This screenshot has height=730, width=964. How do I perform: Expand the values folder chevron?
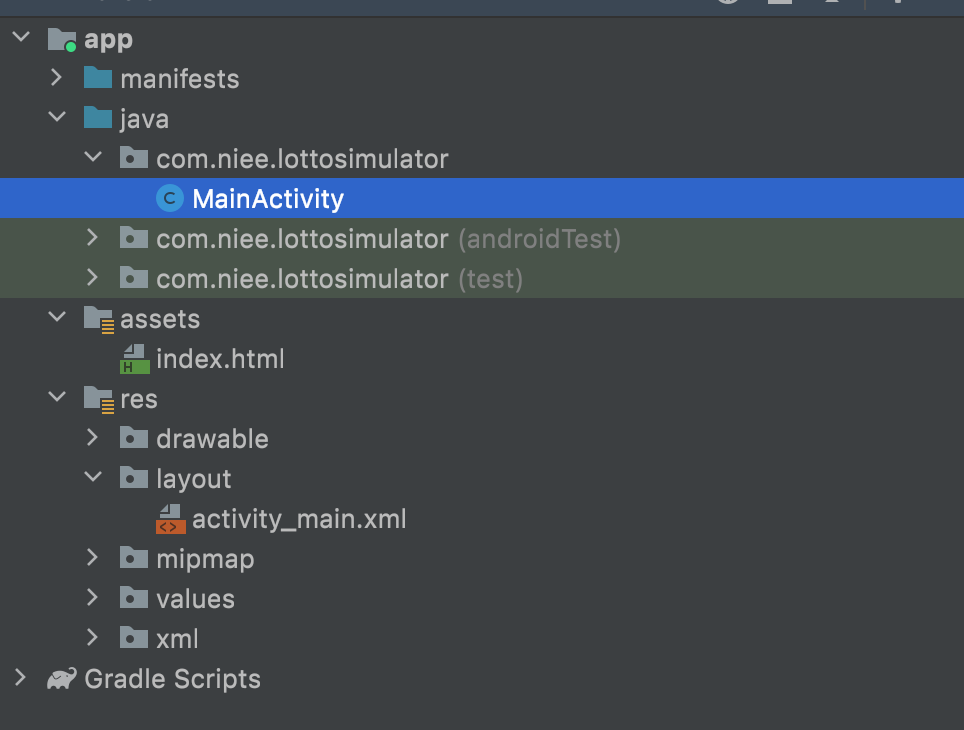93,597
